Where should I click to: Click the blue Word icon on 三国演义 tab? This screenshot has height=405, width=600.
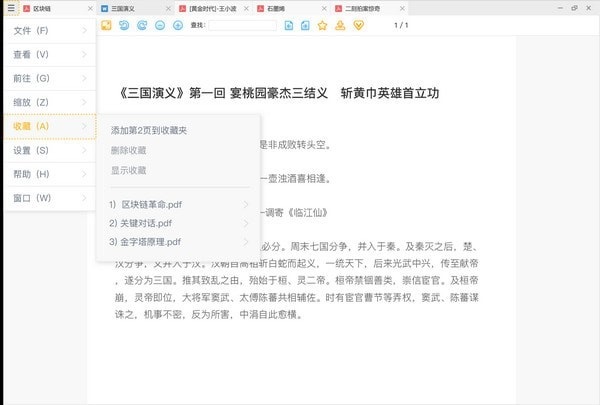pos(104,8)
